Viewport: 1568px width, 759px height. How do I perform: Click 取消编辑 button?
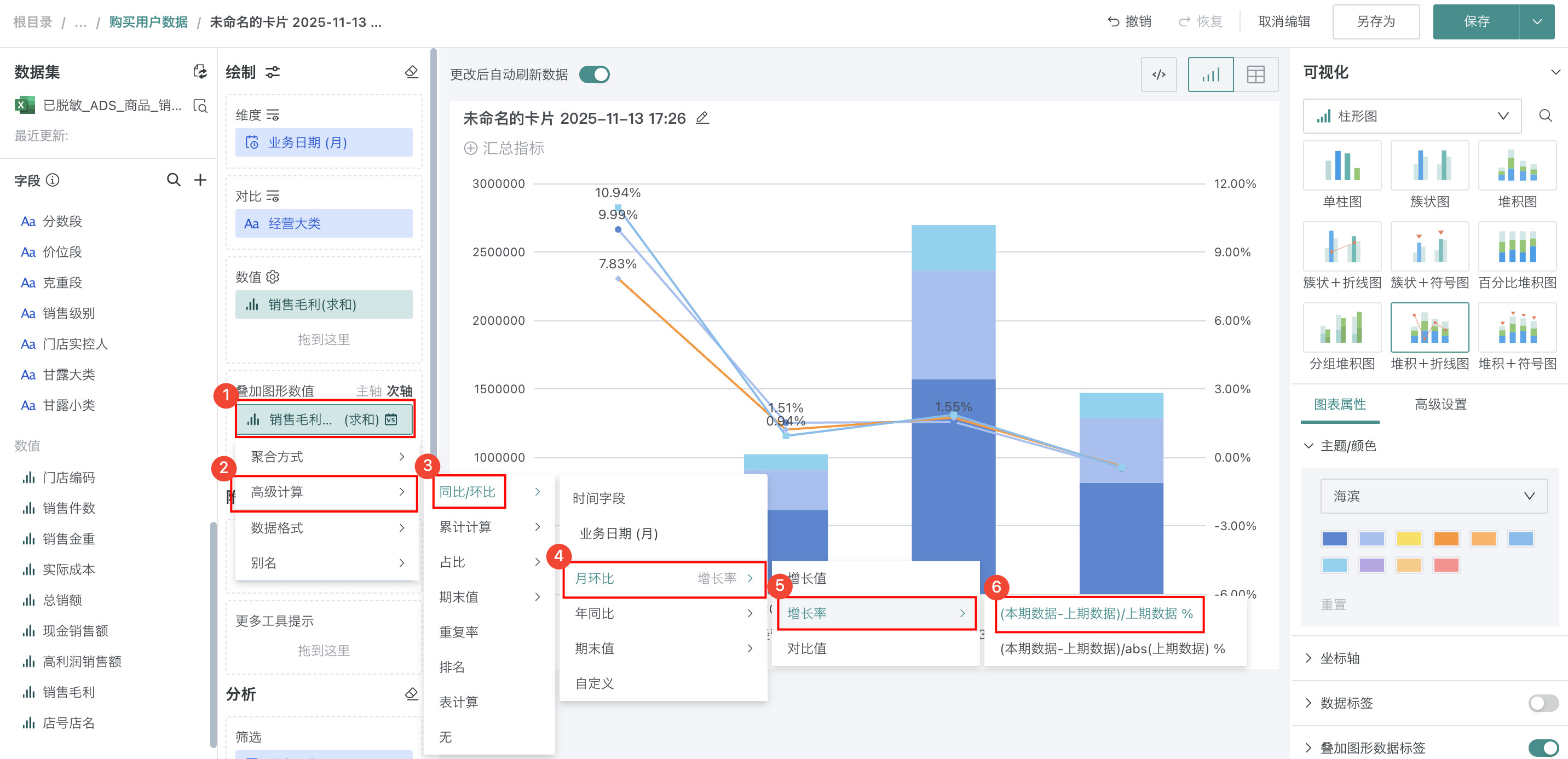[x=1284, y=22]
